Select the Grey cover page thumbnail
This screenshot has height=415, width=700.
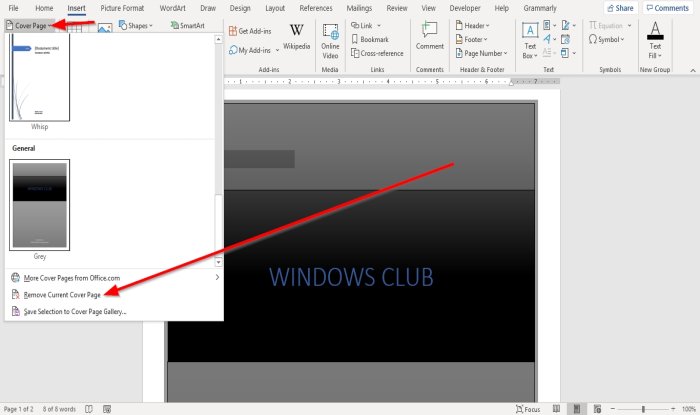coord(40,205)
